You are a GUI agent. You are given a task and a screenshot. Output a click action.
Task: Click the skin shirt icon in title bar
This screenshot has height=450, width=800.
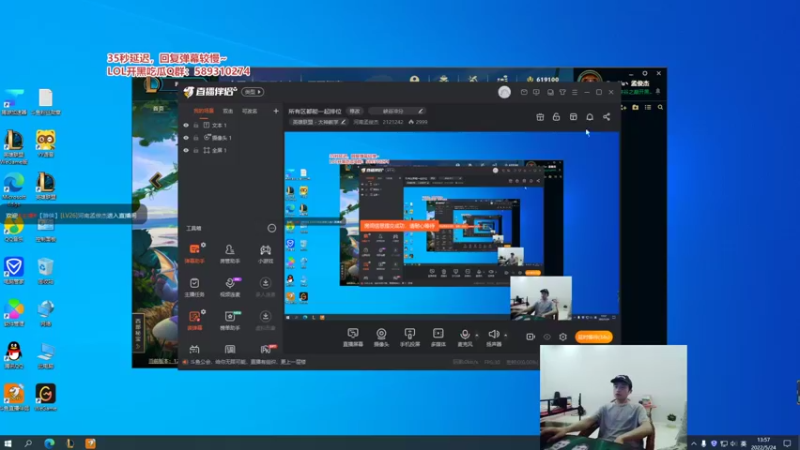(x=562, y=92)
